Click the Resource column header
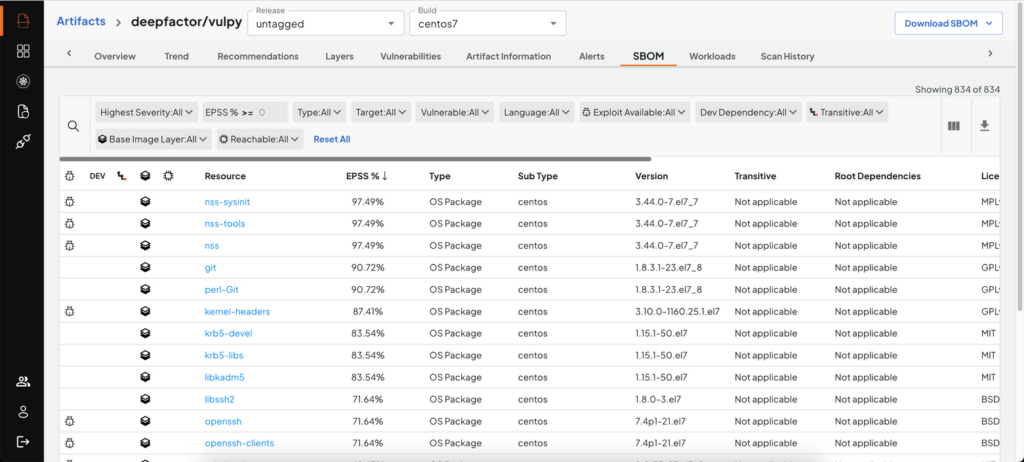 [x=225, y=176]
